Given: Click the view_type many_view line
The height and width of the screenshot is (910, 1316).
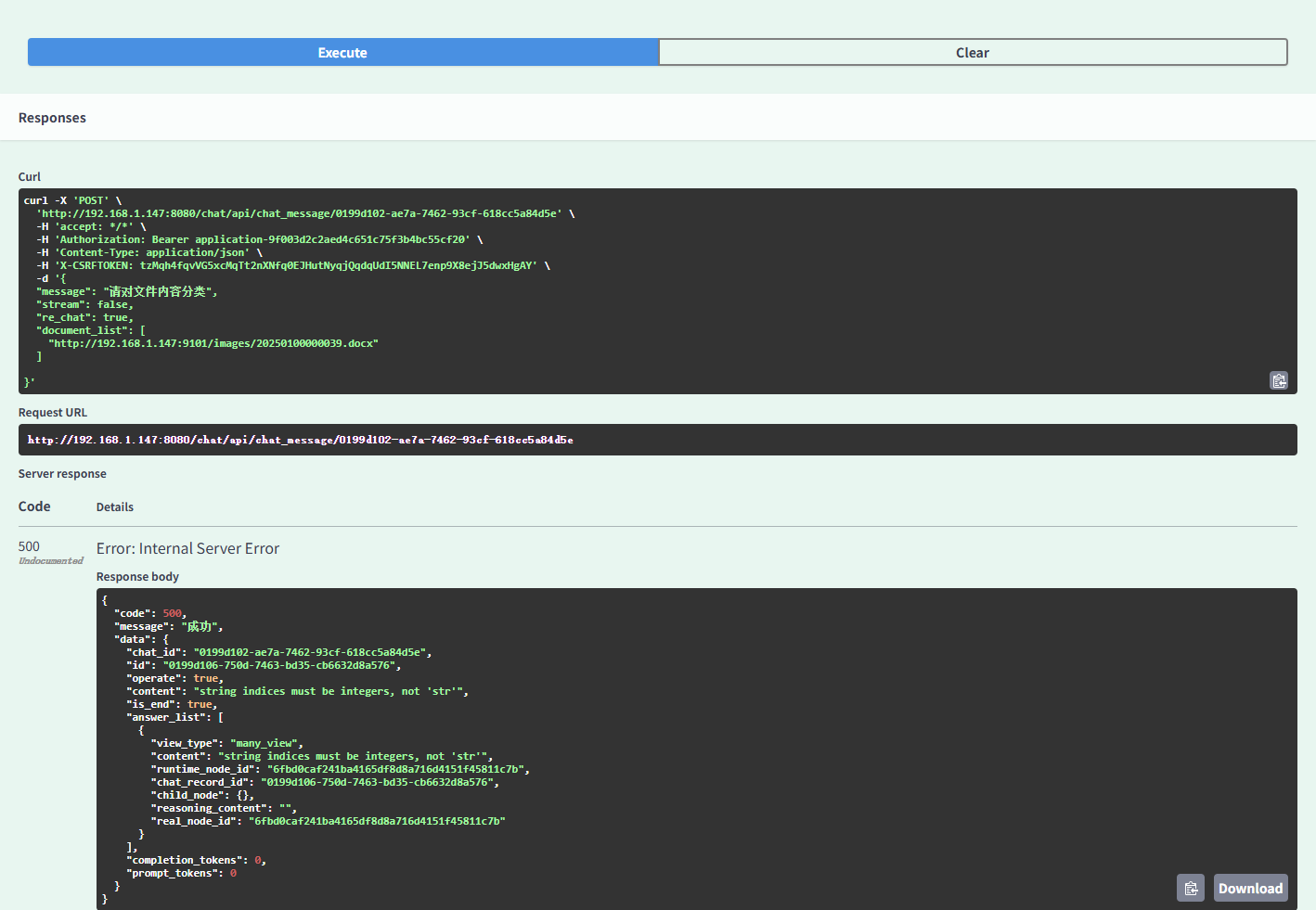Looking at the screenshot, I should pyautogui.click(x=227, y=743).
